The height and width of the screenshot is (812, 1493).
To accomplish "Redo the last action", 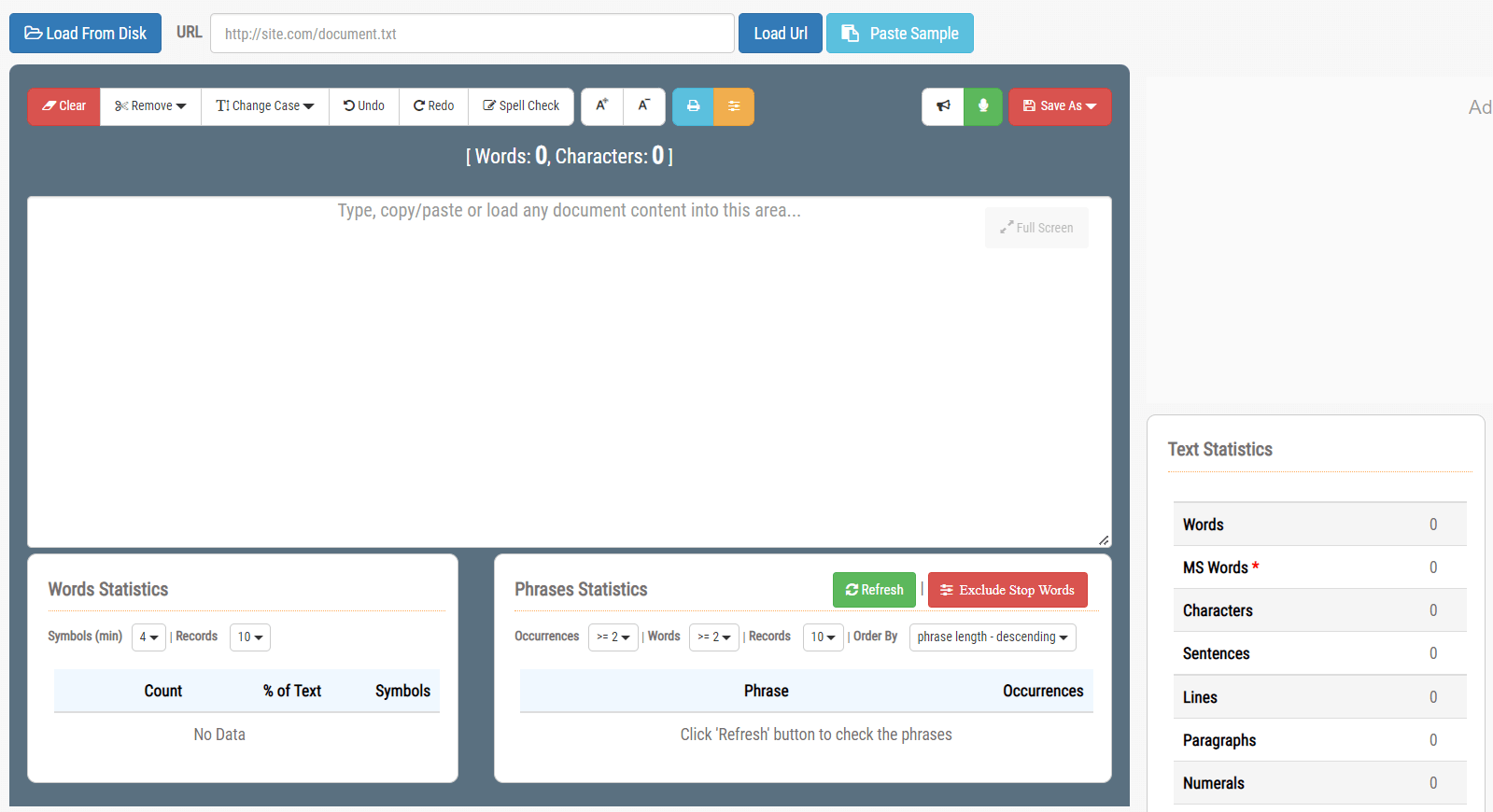I will click(x=434, y=106).
